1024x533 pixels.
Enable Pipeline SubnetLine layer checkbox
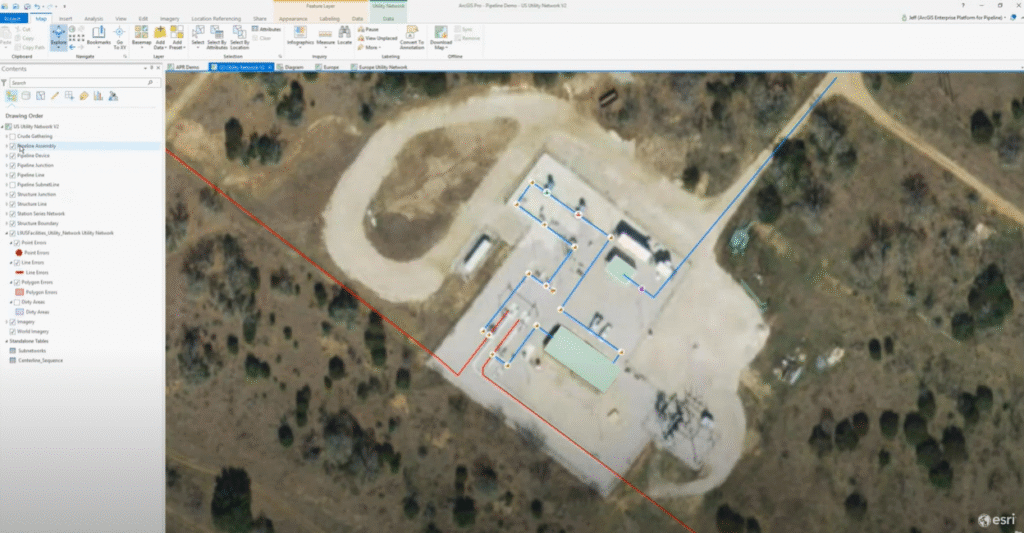(x=12, y=185)
